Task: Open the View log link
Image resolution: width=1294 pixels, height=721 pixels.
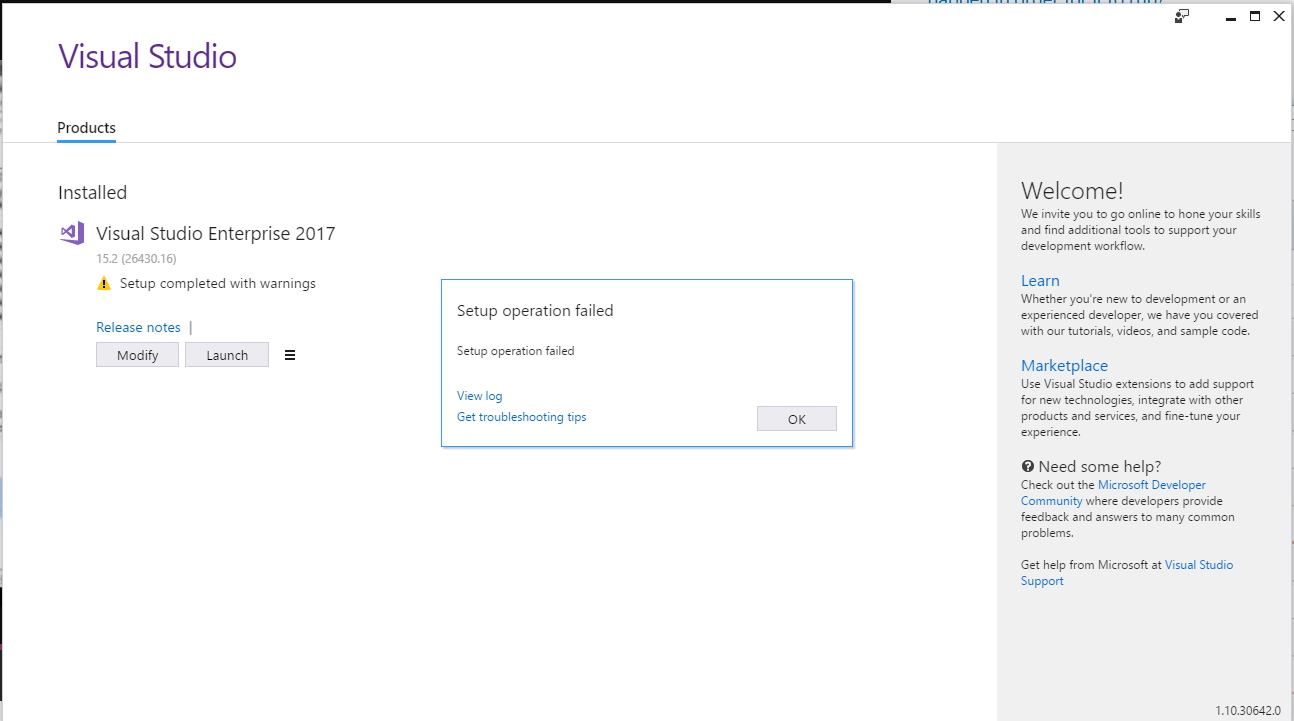Action: coord(479,395)
